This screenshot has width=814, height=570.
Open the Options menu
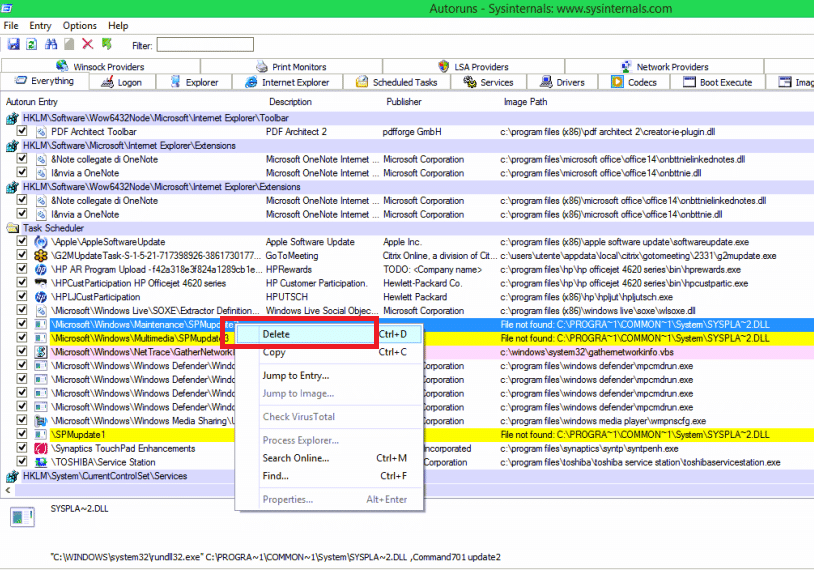click(80, 25)
